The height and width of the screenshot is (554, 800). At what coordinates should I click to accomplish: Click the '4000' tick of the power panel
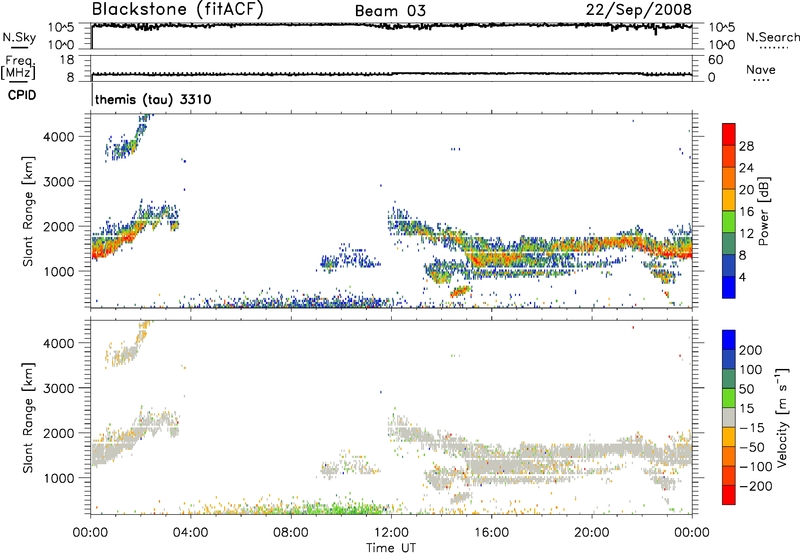(59, 137)
